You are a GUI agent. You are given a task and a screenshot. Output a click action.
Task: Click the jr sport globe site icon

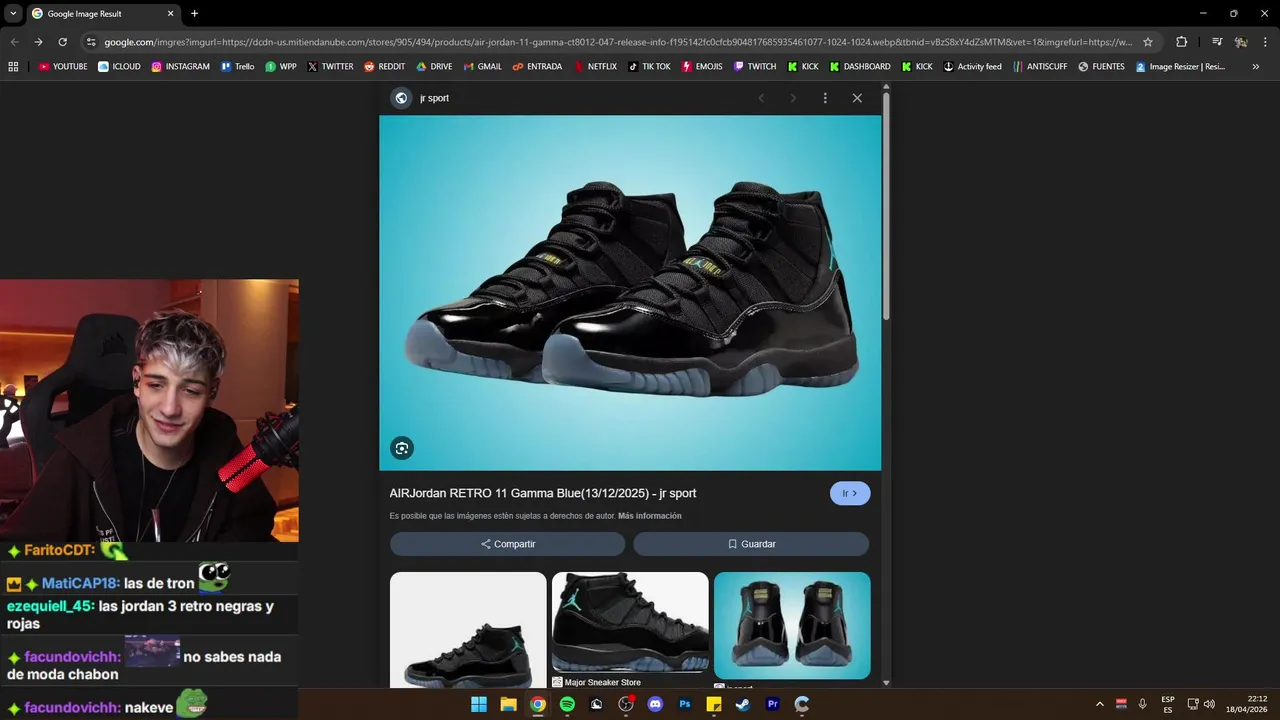[401, 98]
